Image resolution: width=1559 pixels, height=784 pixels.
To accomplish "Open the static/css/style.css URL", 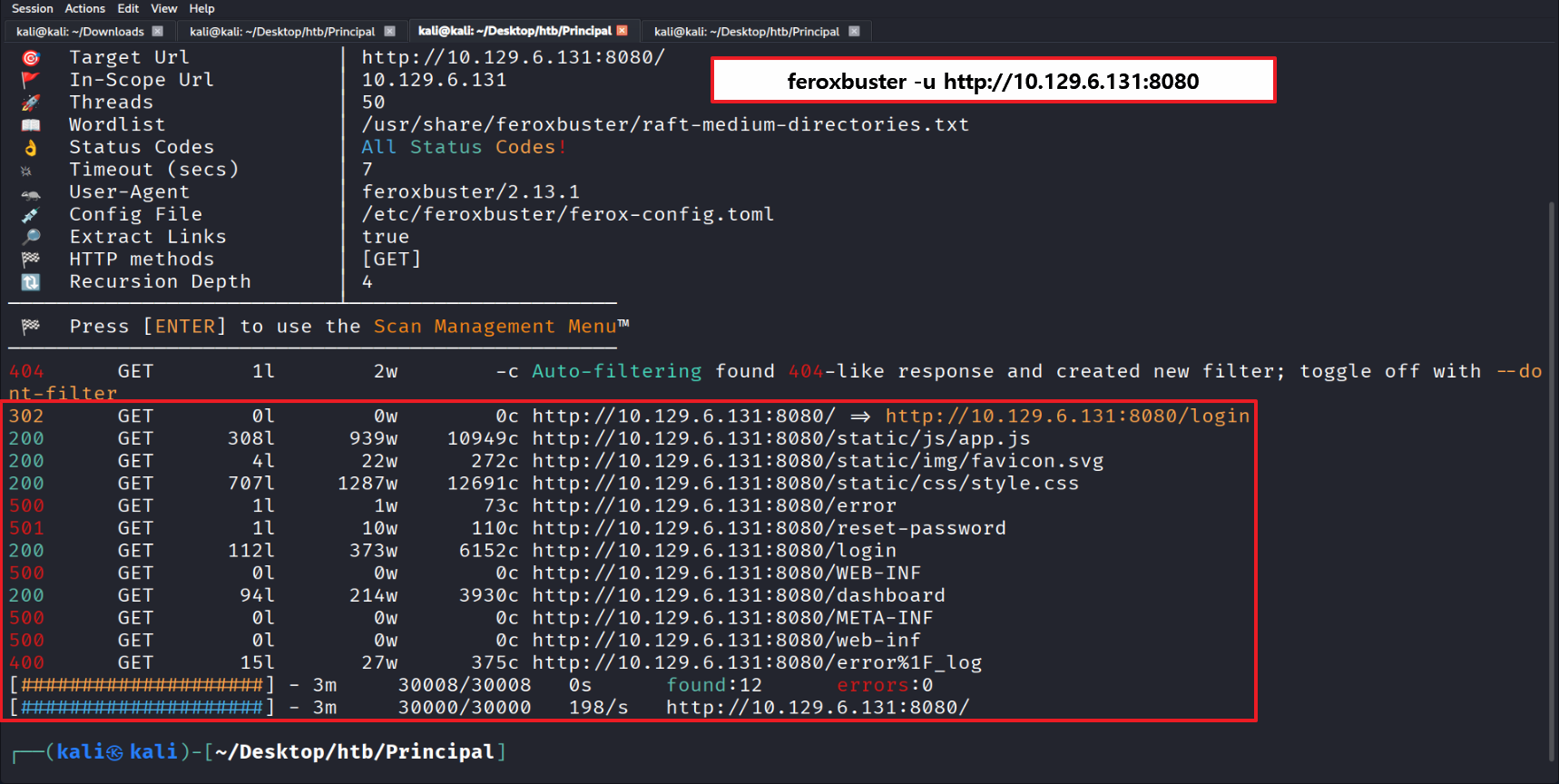I will point(806,483).
